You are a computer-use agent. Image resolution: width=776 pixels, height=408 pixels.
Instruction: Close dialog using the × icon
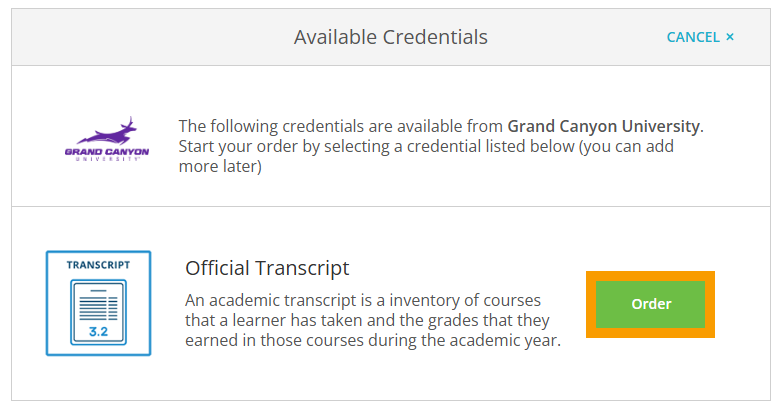(x=729, y=37)
